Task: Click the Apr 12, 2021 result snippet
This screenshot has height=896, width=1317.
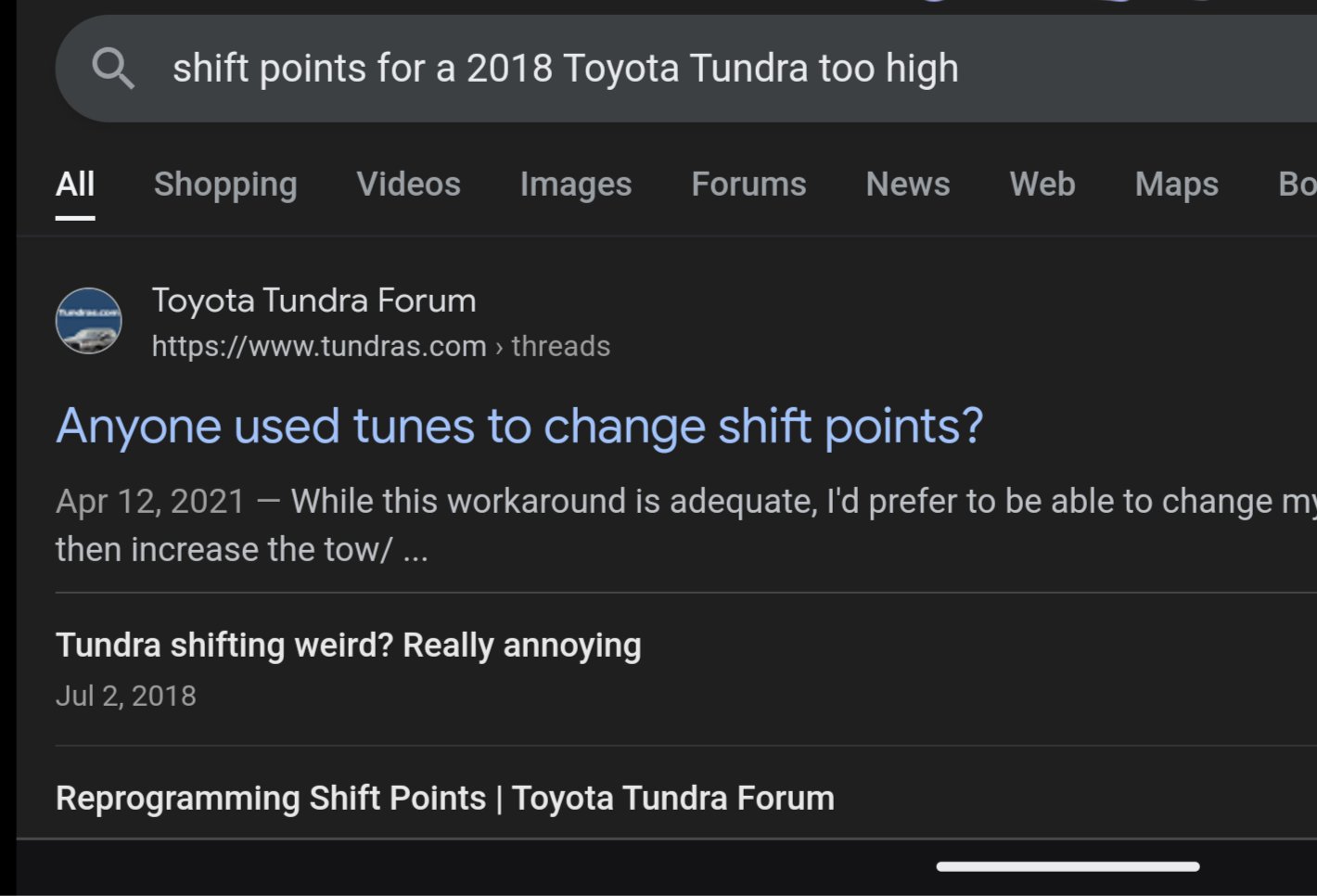Action: [686, 525]
